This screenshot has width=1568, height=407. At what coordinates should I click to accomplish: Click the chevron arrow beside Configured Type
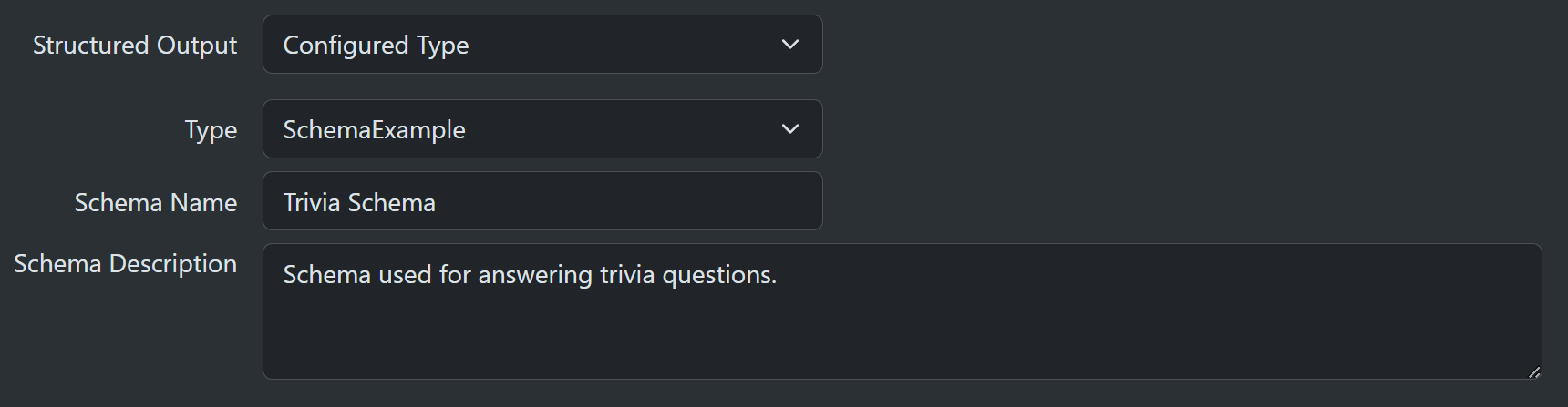click(x=790, y=45)
